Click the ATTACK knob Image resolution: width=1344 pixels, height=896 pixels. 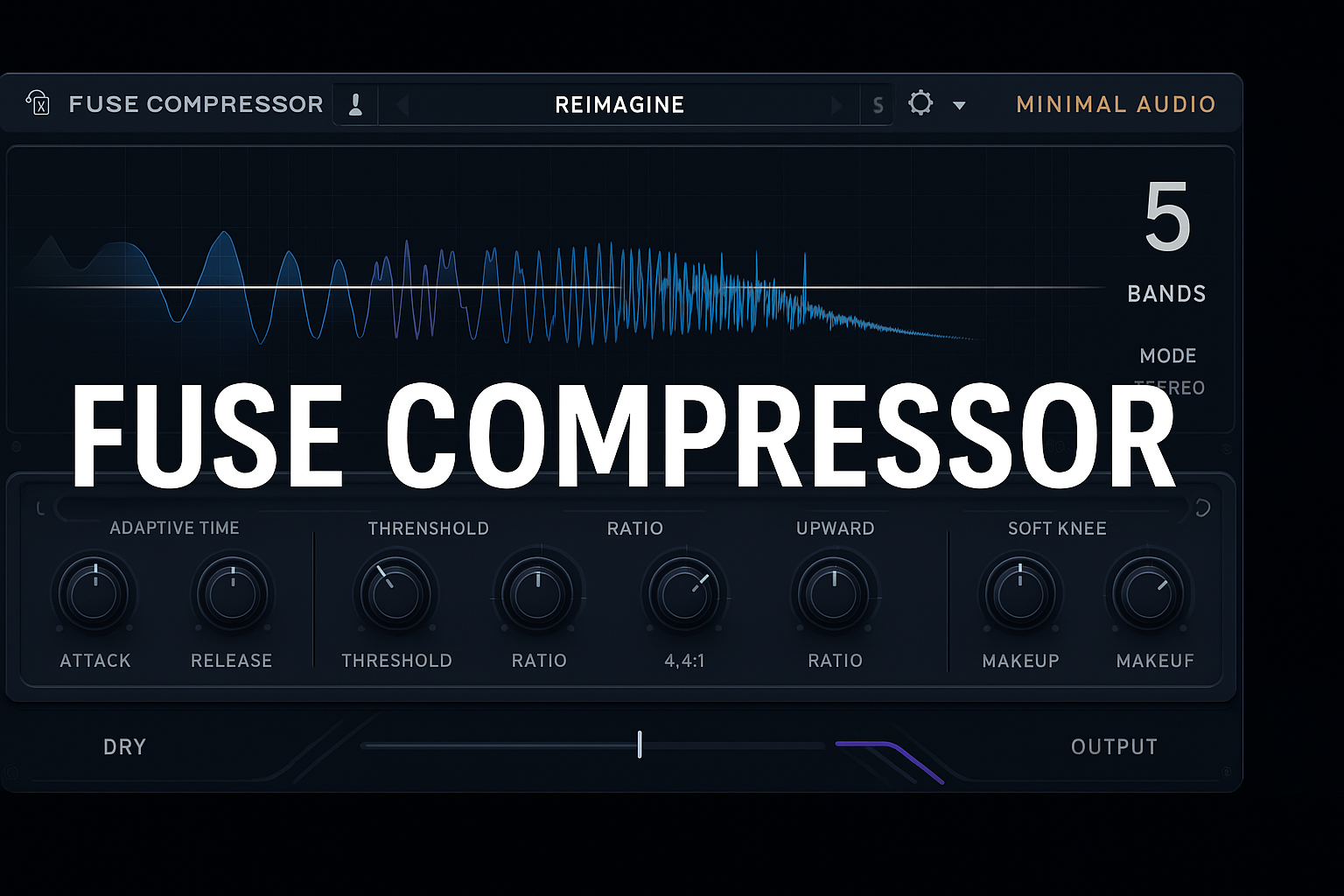tap(94, 594)
